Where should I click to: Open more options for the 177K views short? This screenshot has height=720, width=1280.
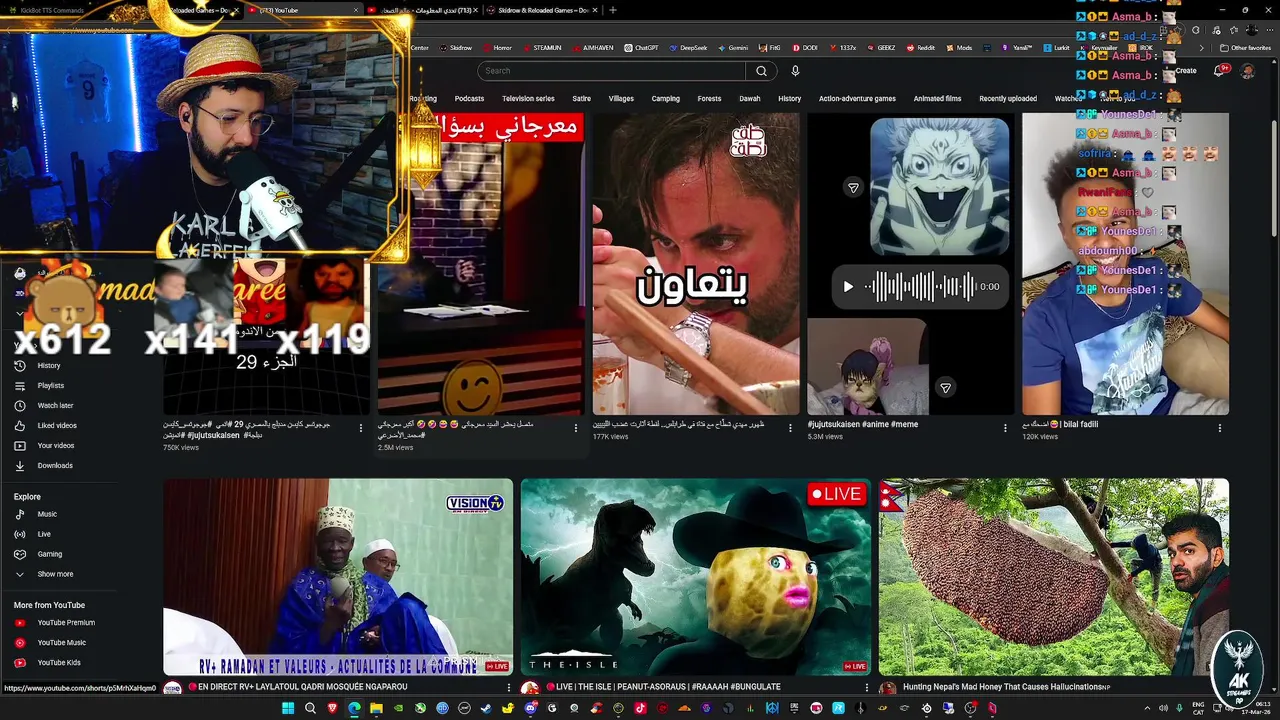click(x=790, y=428)
